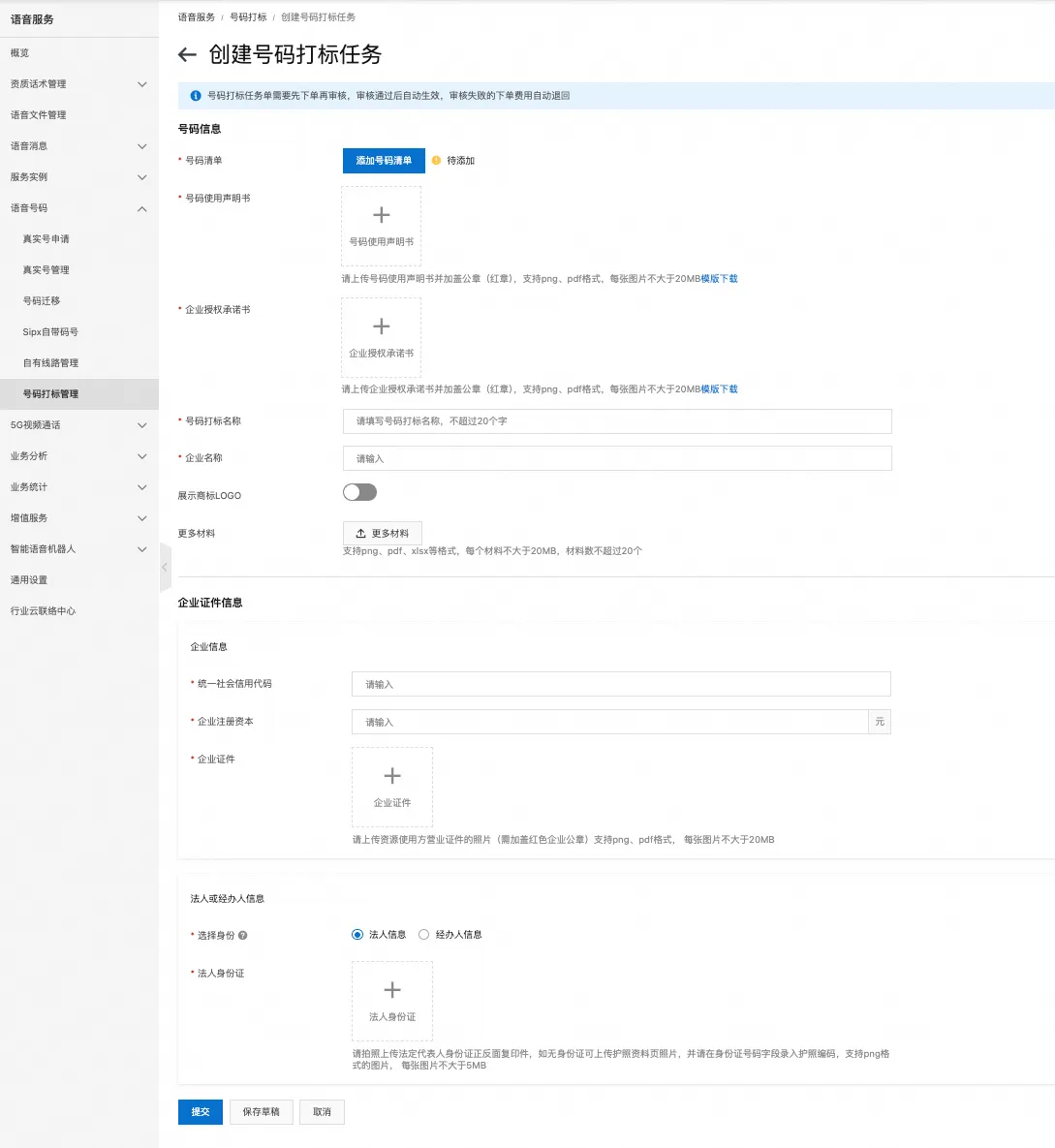1055x1148 pixels.
Task: Expand the 服务实例 sidebar section
Action: [142, 177]
